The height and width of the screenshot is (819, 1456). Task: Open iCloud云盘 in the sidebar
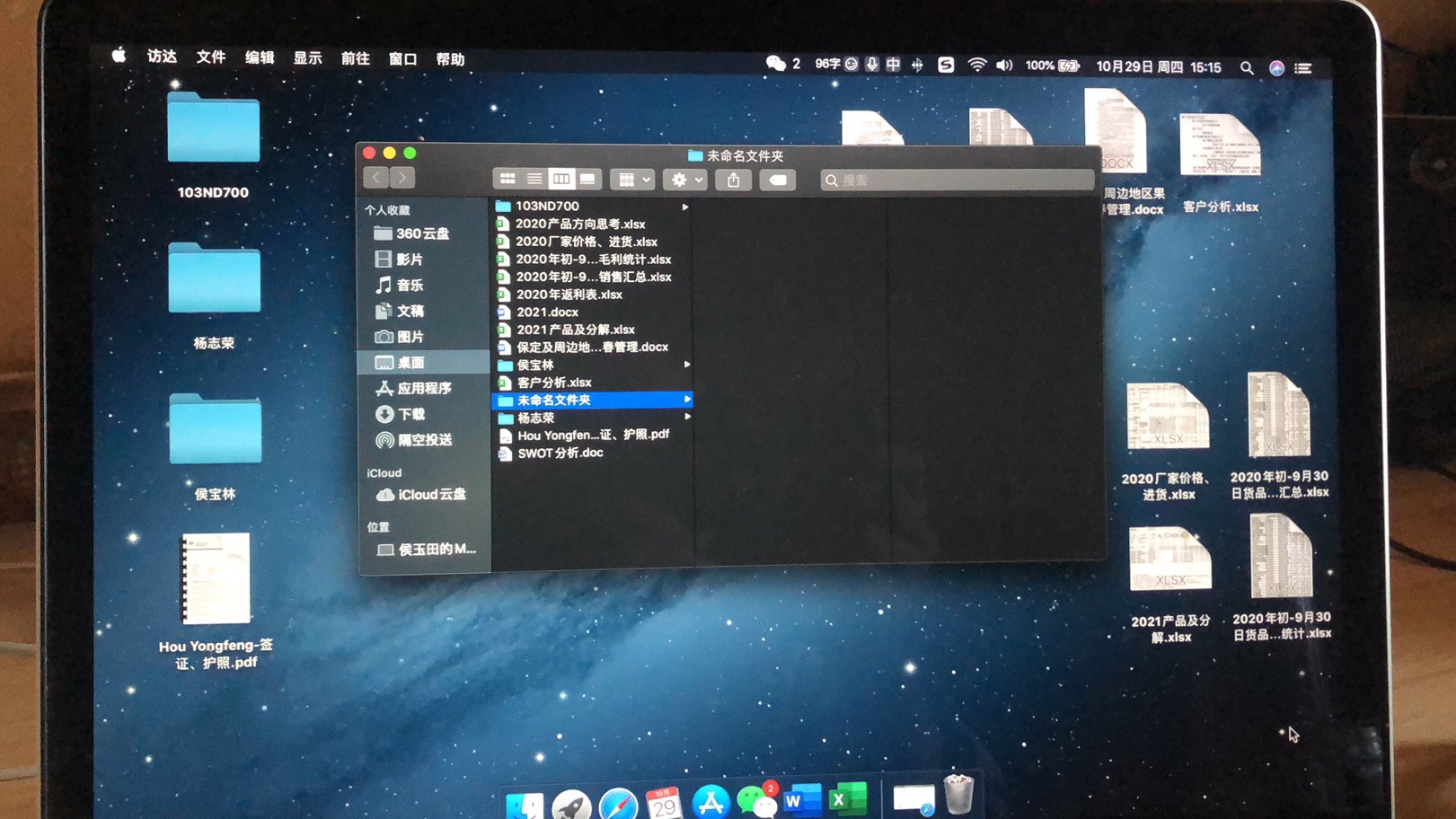(431, 495)
